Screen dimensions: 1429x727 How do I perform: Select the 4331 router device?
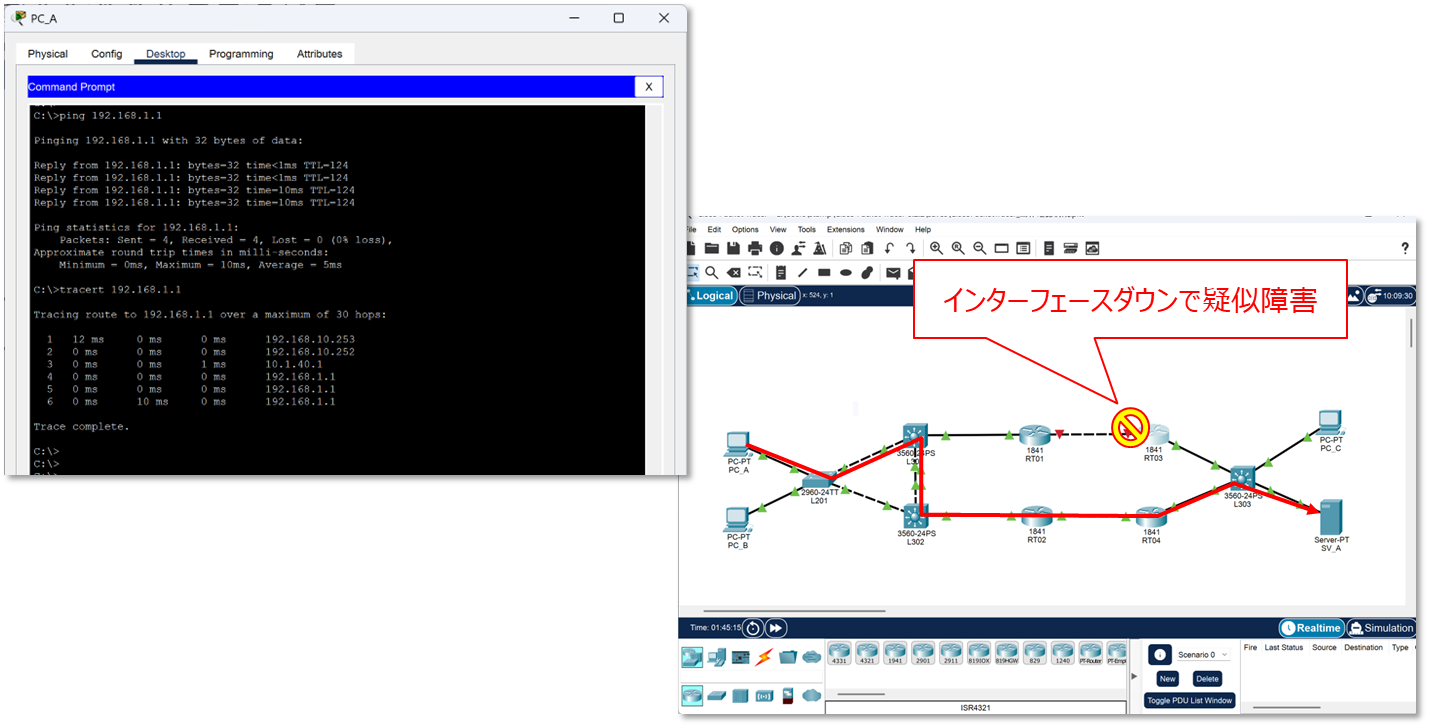click(x=839, y=653)
